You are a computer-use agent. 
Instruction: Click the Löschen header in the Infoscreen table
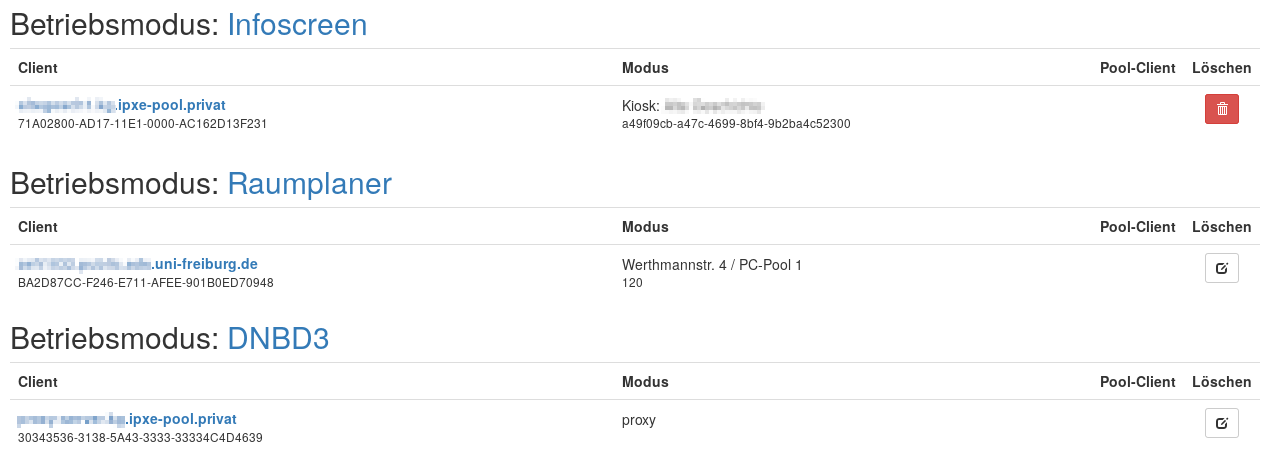coord(1221,68)
